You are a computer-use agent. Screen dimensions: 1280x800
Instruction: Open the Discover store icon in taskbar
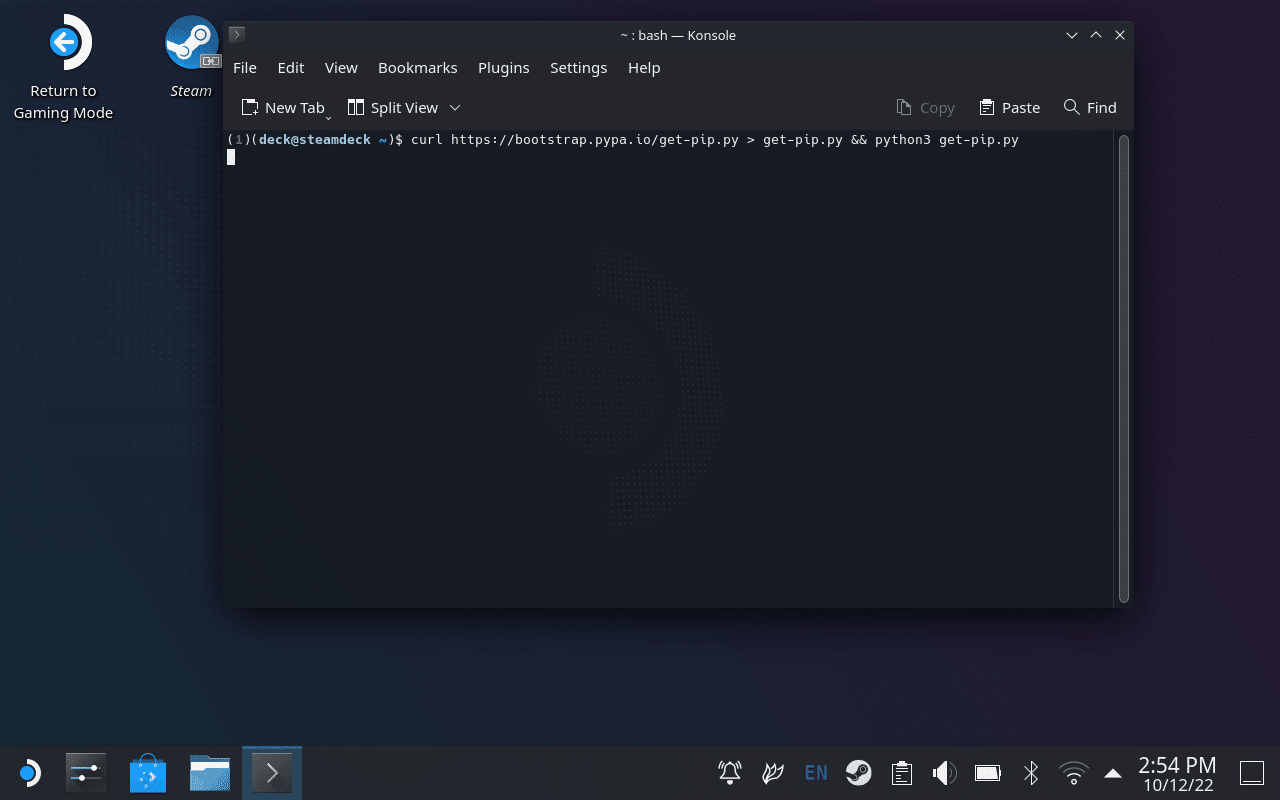[147, 773]
